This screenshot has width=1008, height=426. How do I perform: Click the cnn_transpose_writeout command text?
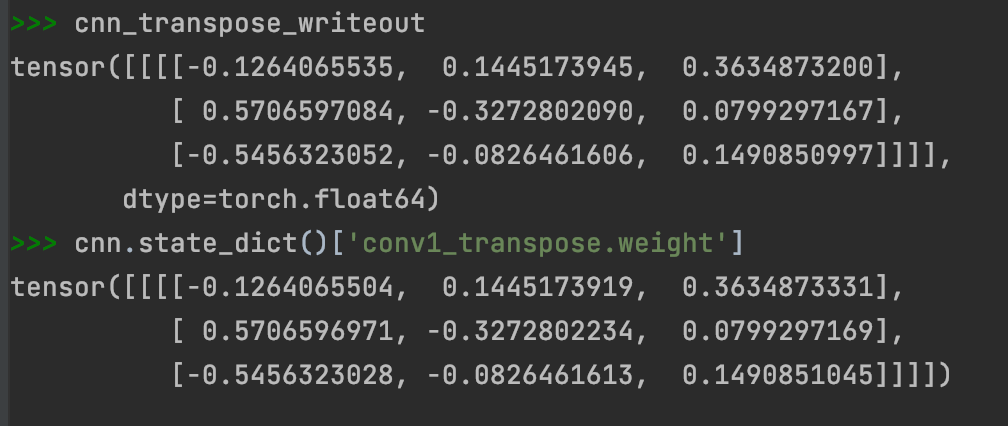click(249, 24)
